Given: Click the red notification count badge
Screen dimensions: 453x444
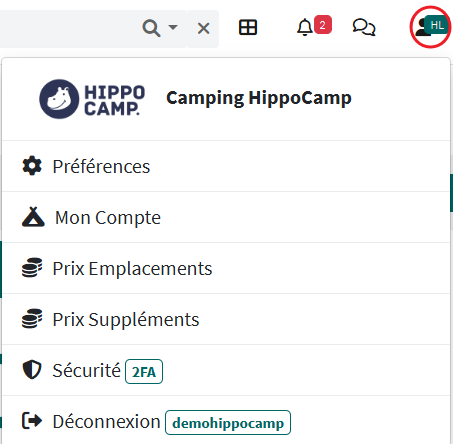Looking at the screenshot, I should click(x=322, y=25).
